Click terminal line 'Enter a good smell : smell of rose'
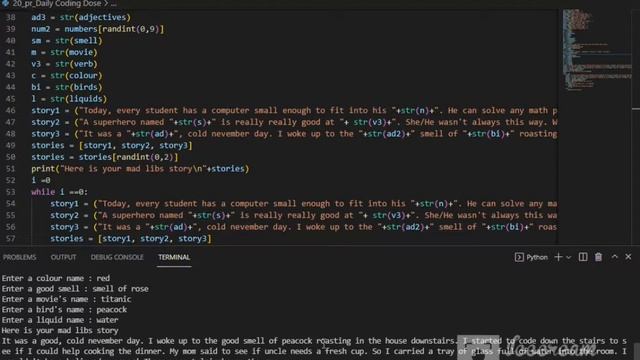The width and height of the screenshot is (640, 360). click(x=75, y=289)
